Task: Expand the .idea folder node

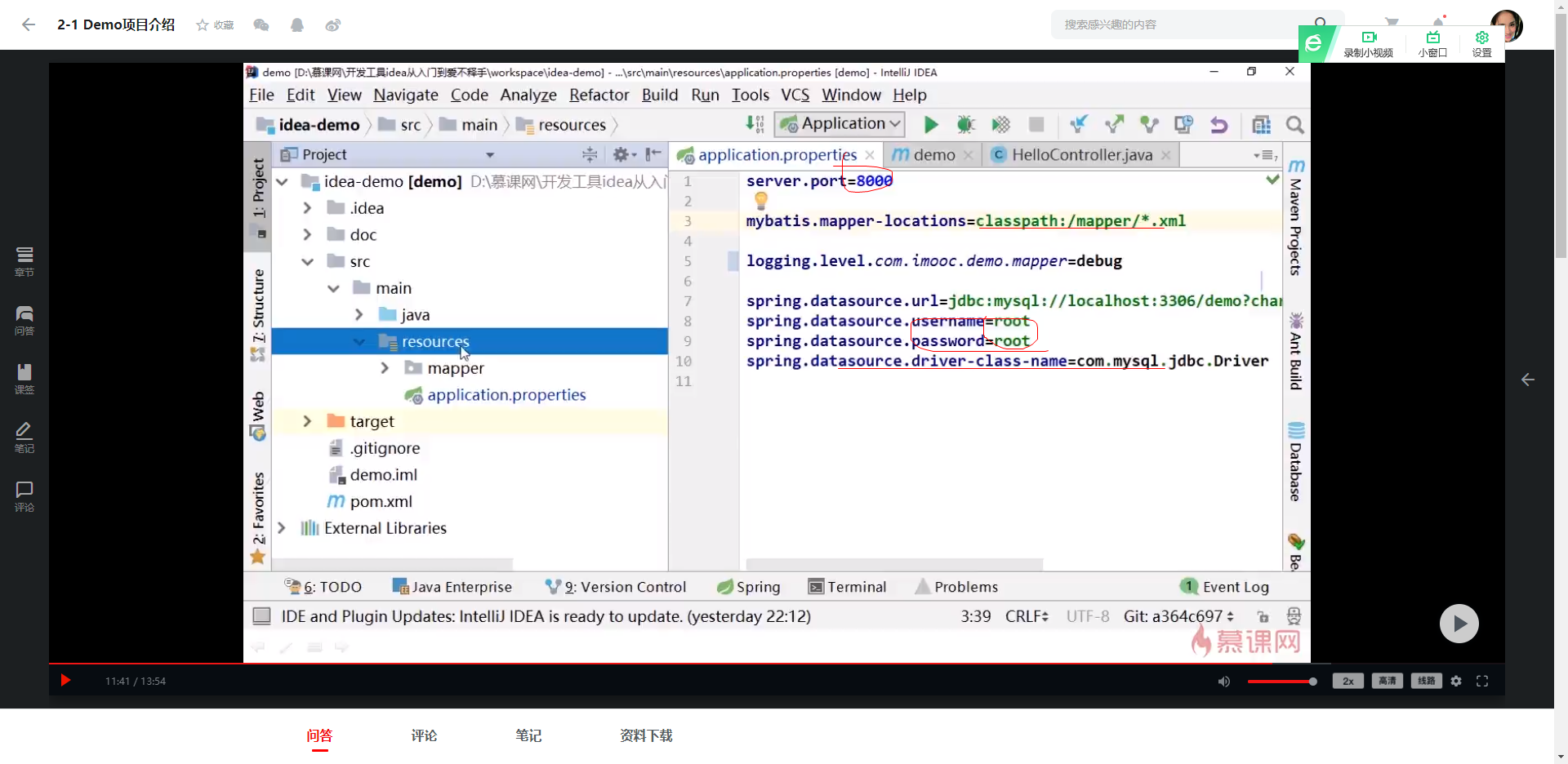Action: point(307,208)
